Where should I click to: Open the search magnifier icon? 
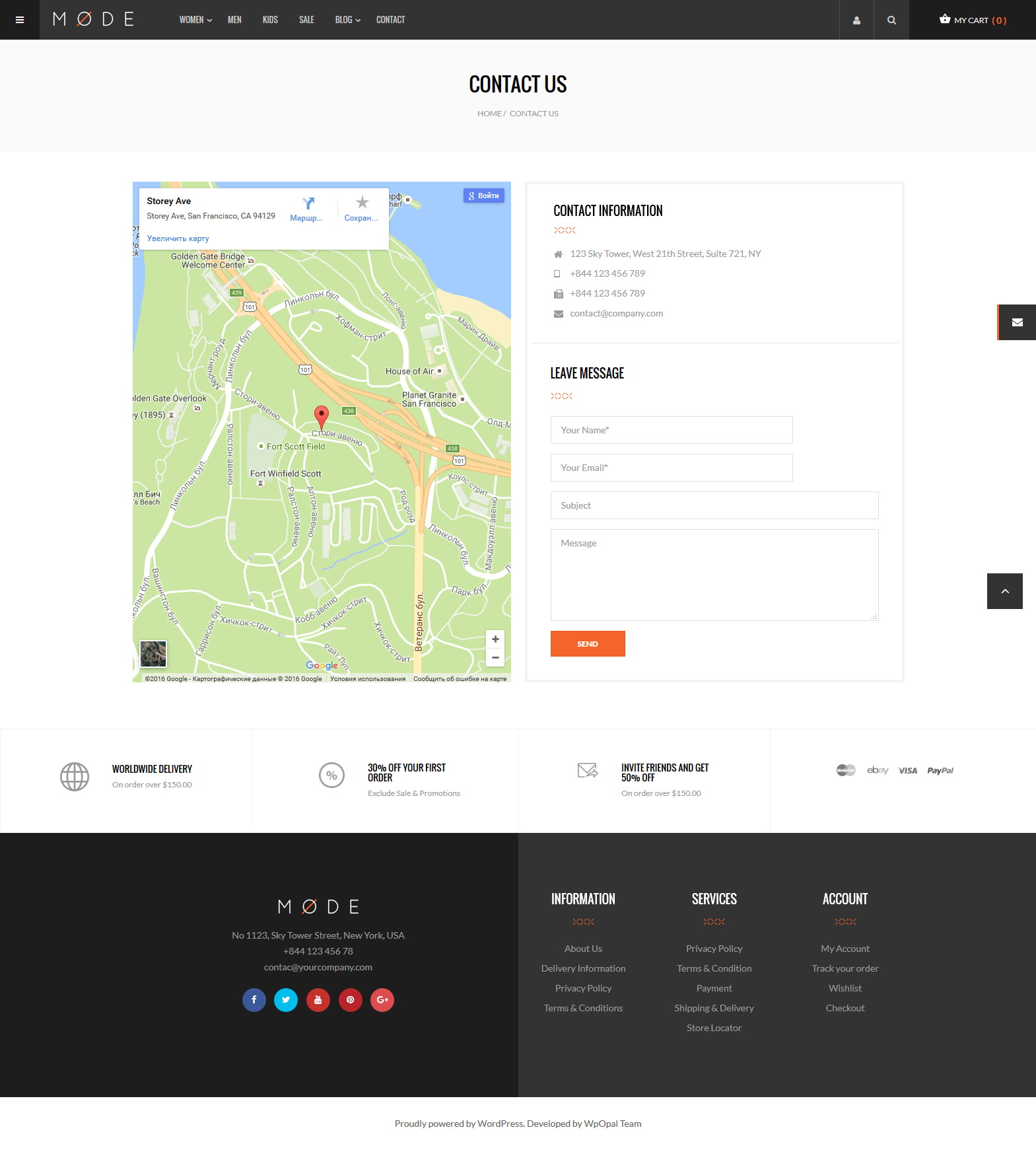pos(891,20)
